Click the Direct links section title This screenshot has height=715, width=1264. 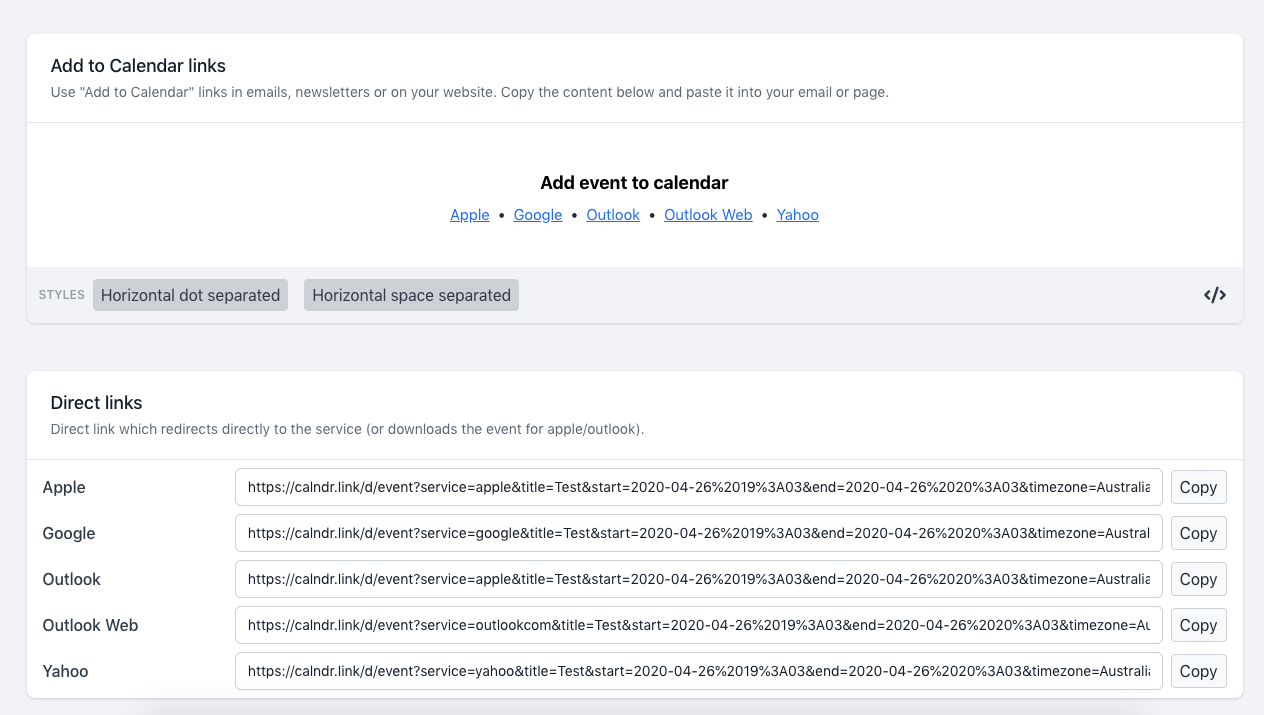(x=96, y=403)
